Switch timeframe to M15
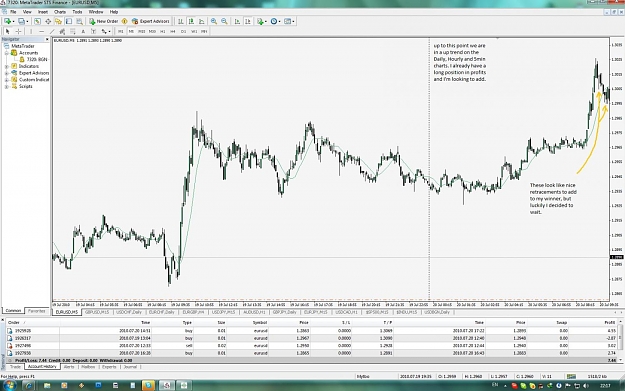Screen dimensions: 625x391 pos(142,31)
